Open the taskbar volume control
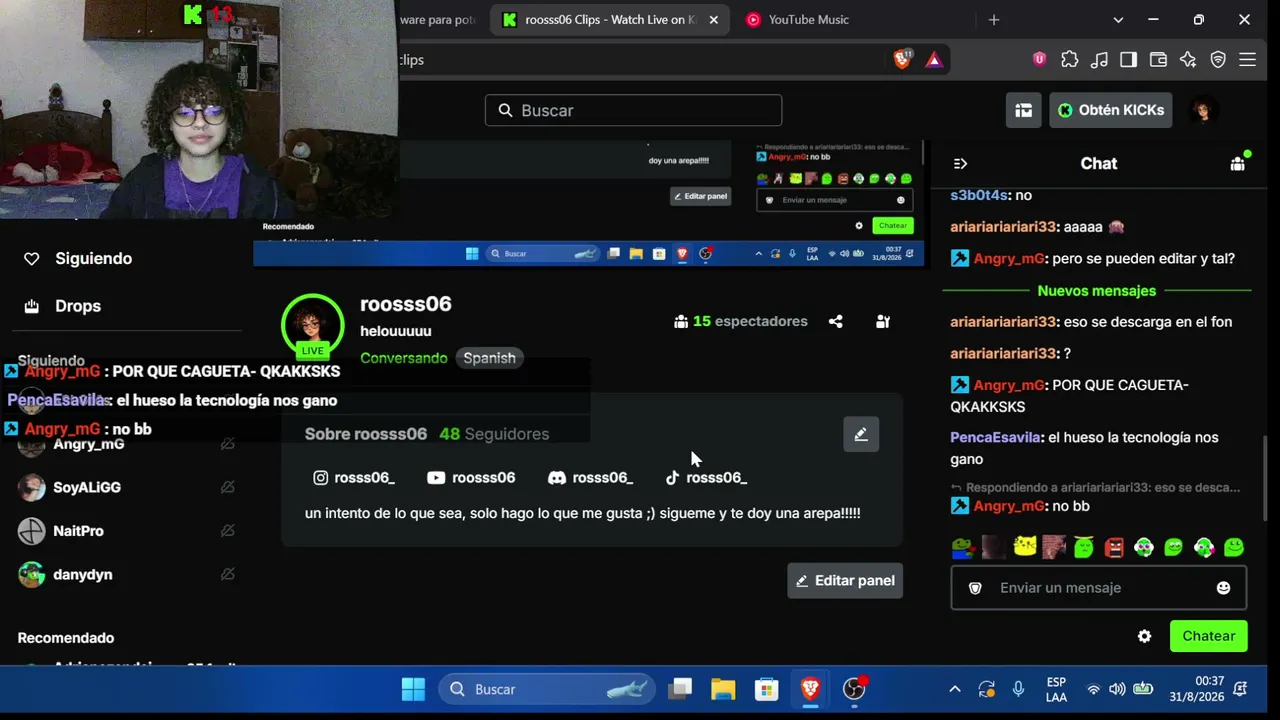Viewport: 1280px width, 720px height. (x=1117, y=689)
